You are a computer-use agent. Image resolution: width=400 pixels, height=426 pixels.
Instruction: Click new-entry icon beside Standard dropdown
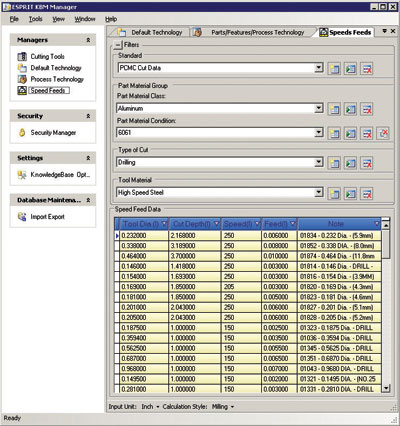[334, 69]
